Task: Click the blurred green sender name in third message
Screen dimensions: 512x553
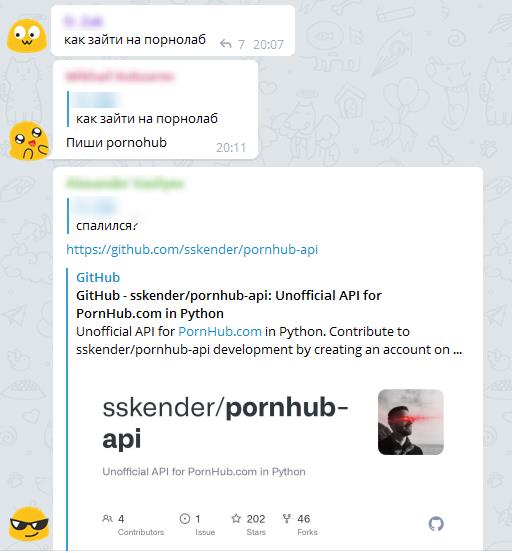Action: pos(125,183)
